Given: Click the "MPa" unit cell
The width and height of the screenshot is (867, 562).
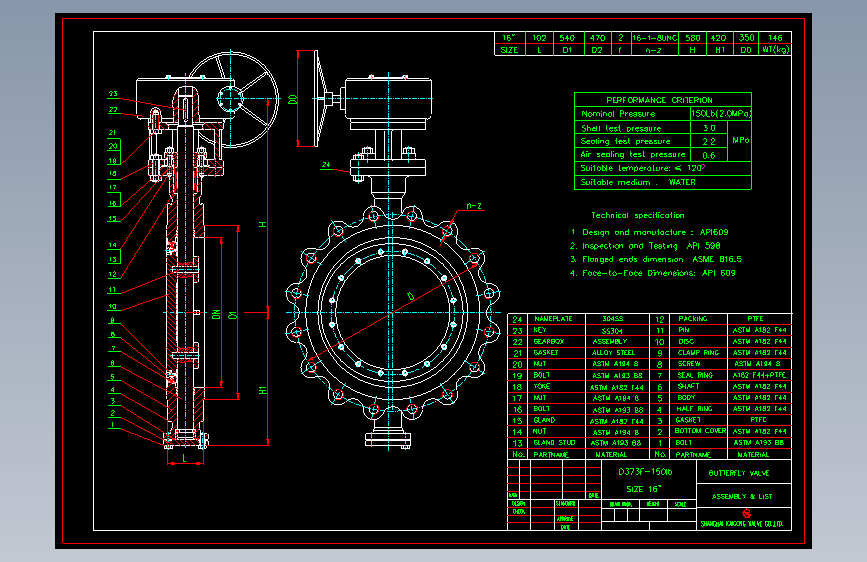Looking at the screenshot, I should [740, 140].
